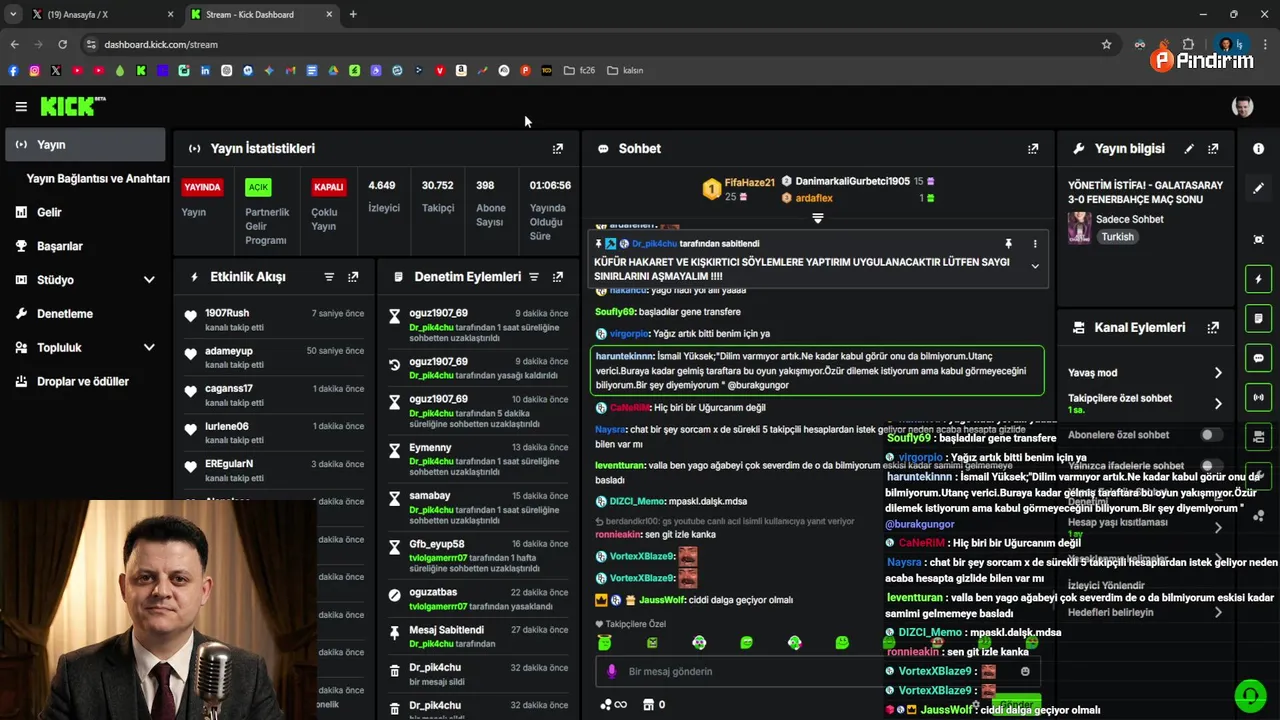
Task: Unpin the pinned chat message
Action: tap(1008, 244)
